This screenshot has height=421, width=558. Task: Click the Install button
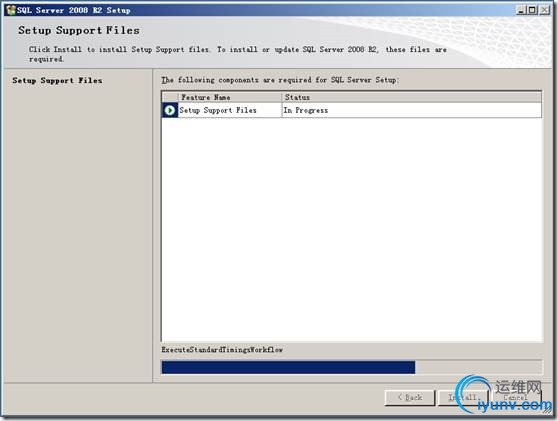pyautogui.click(x=463, y=398)
